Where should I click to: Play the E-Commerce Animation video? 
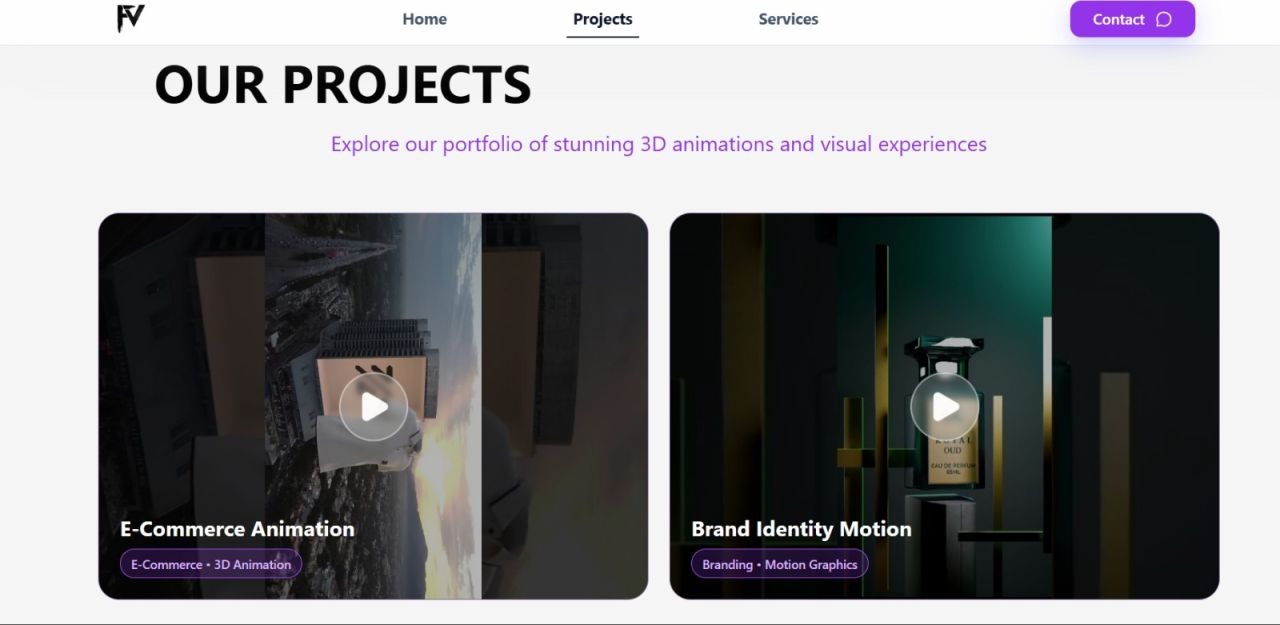tap(373, 406)
